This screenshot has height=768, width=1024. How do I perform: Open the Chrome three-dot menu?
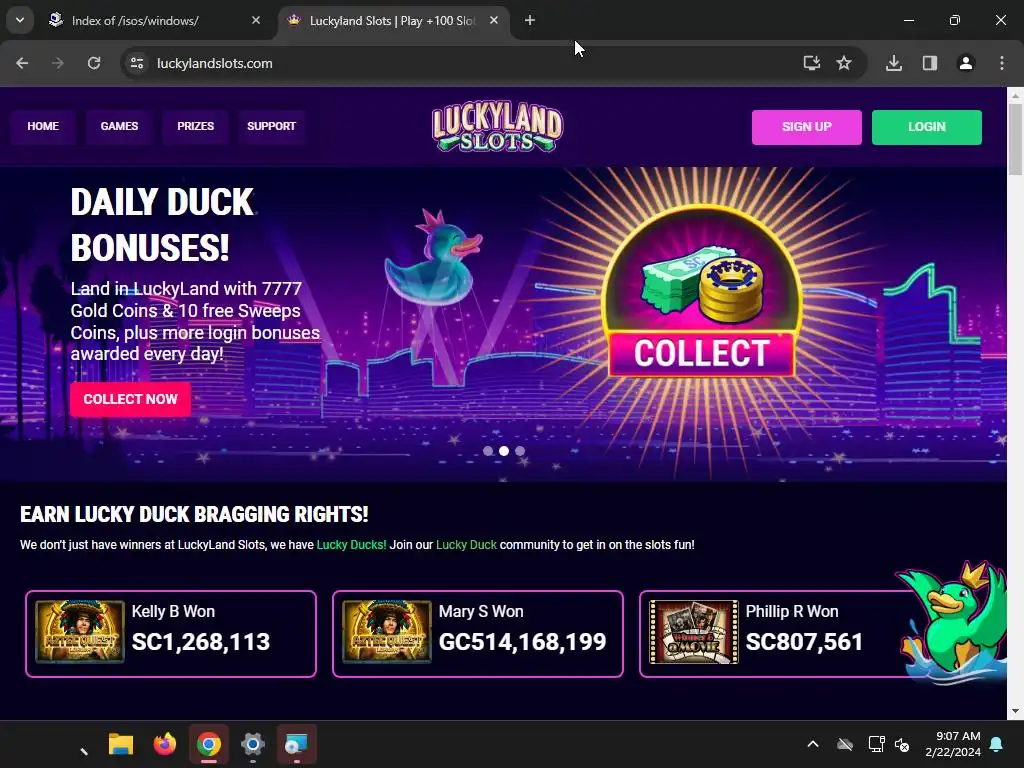[x=1002, y=63]
